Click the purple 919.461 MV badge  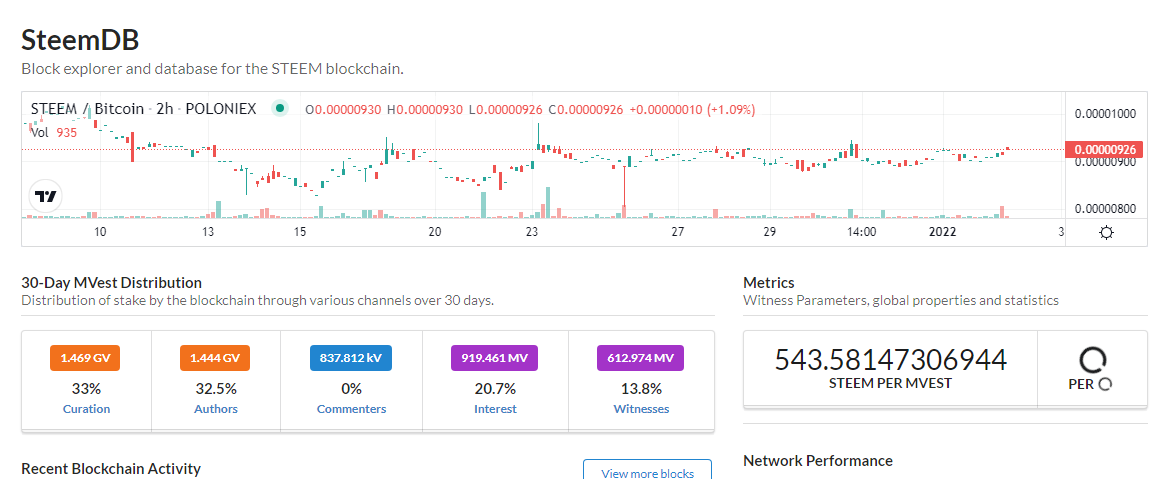point(494,358)
